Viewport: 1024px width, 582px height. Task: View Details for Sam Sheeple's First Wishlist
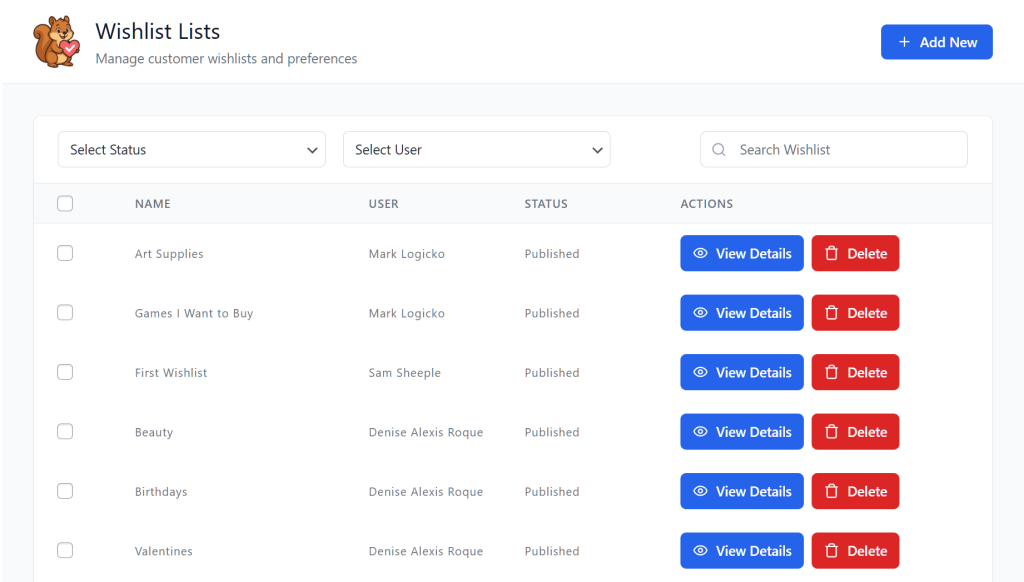(742, 372)
